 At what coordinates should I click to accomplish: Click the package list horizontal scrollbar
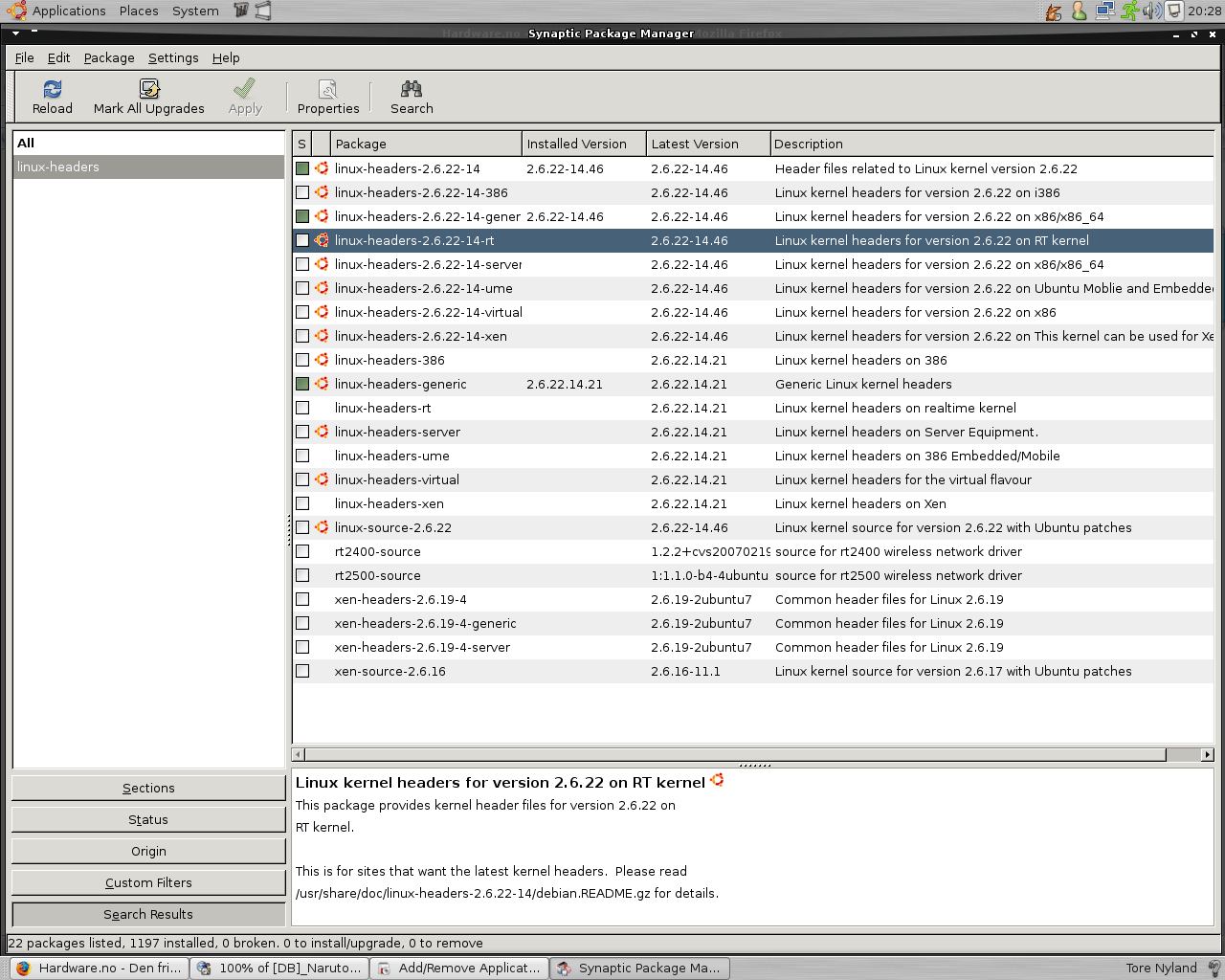[735, 754]
